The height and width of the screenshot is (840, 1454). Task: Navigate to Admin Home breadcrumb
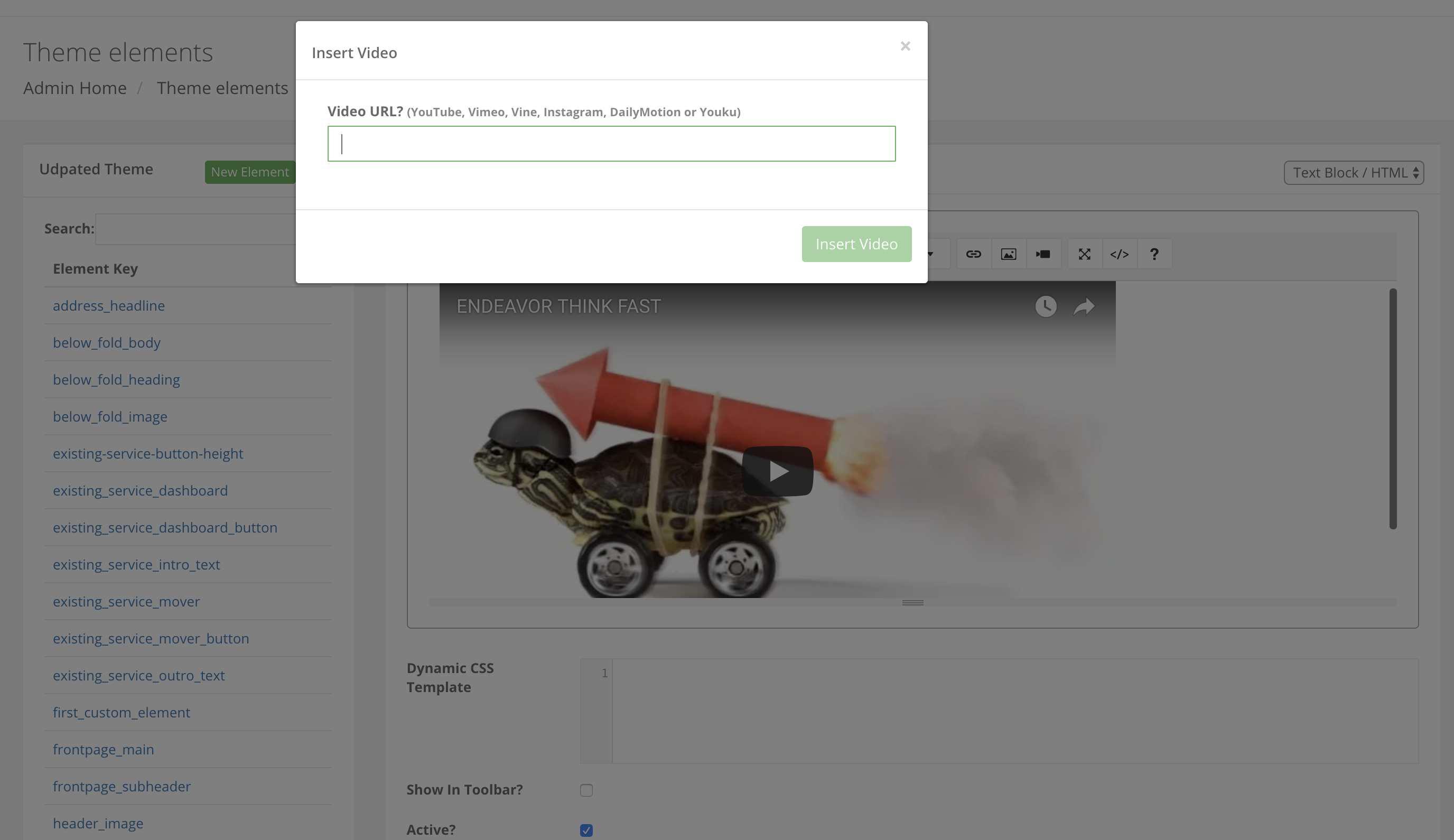(75, 88)
